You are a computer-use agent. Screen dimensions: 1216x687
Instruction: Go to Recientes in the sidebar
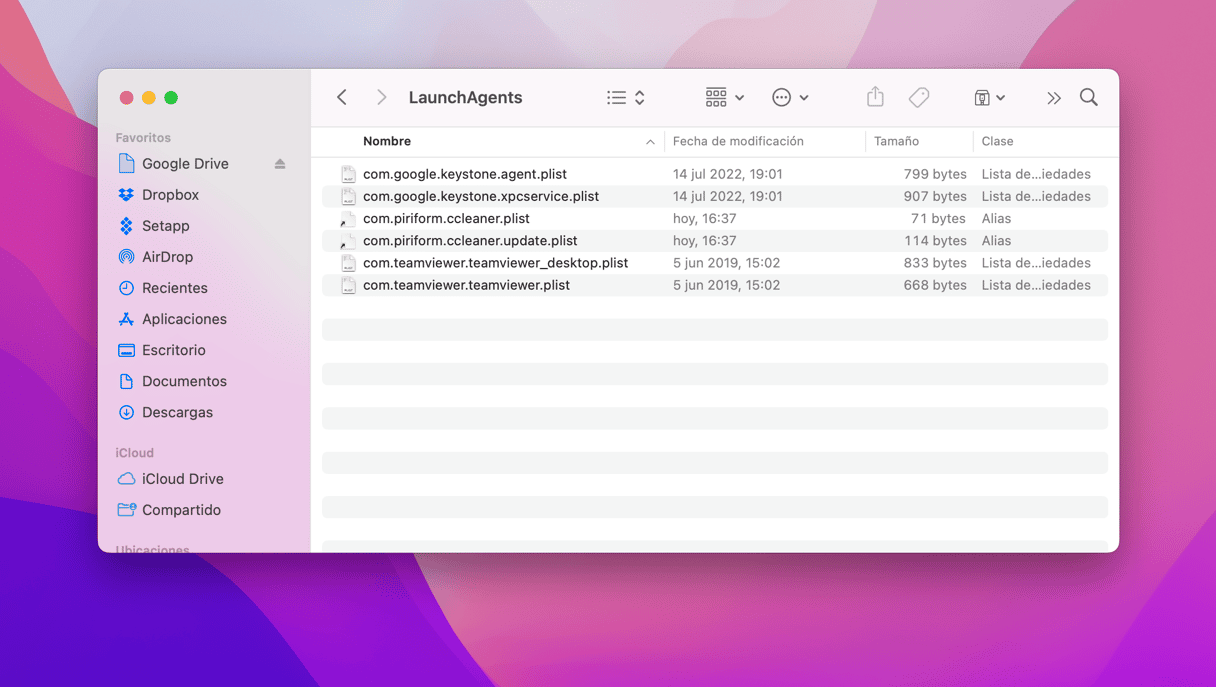[174, 288]
